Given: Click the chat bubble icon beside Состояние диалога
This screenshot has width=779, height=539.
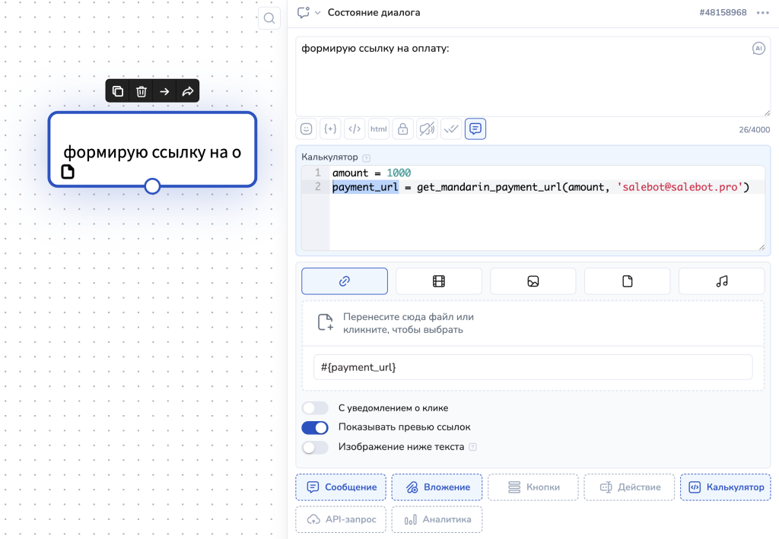Looking at the screenshot, I should point(303,12).
